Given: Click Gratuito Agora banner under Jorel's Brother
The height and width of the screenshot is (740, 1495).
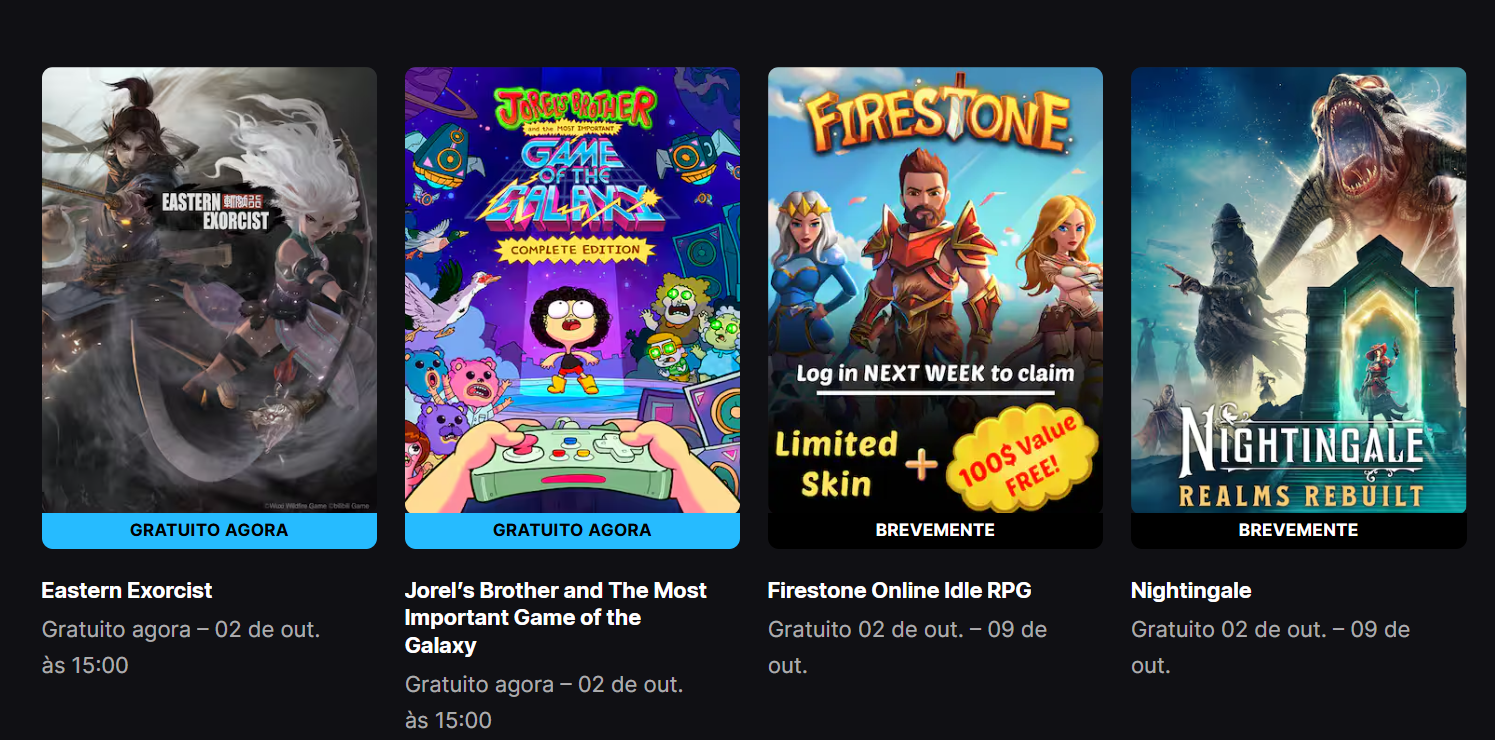Looking at the screenshot, I should tap(572, 530).
